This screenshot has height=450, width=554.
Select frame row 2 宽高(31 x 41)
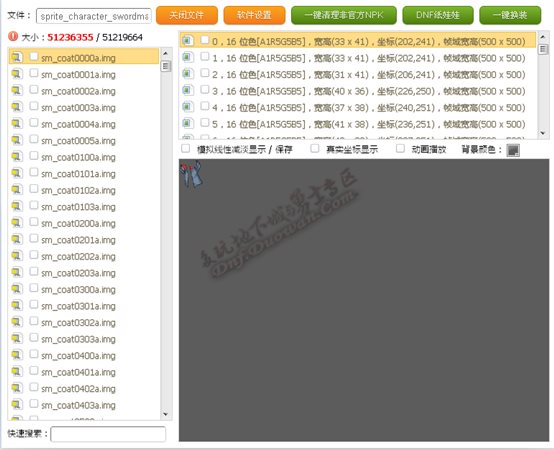358,75
